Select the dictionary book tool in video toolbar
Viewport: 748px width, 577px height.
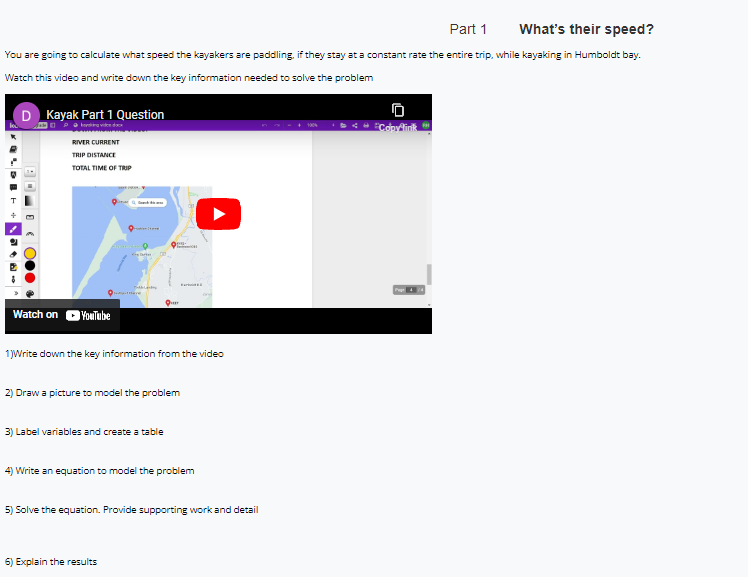pos(13,149)
